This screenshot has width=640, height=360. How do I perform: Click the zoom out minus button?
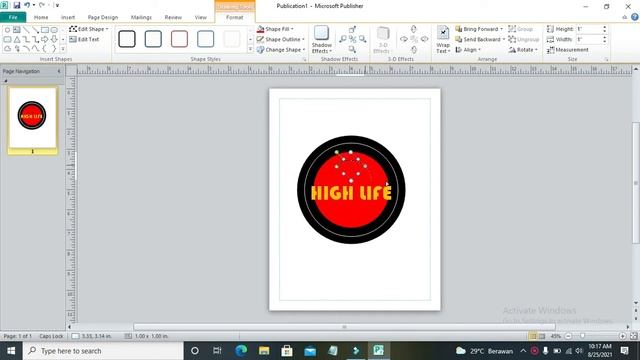tap(568, 336)
